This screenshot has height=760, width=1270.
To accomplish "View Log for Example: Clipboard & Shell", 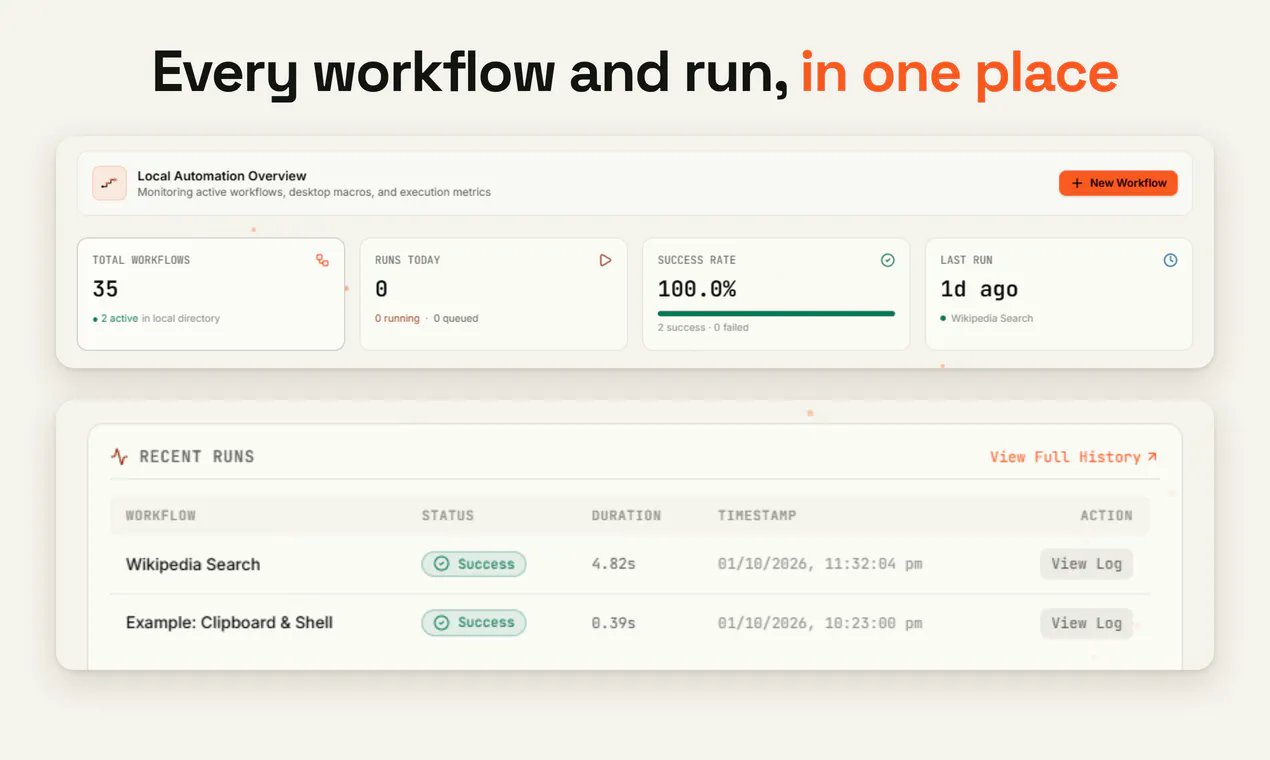I will [x=1086, y=623].
